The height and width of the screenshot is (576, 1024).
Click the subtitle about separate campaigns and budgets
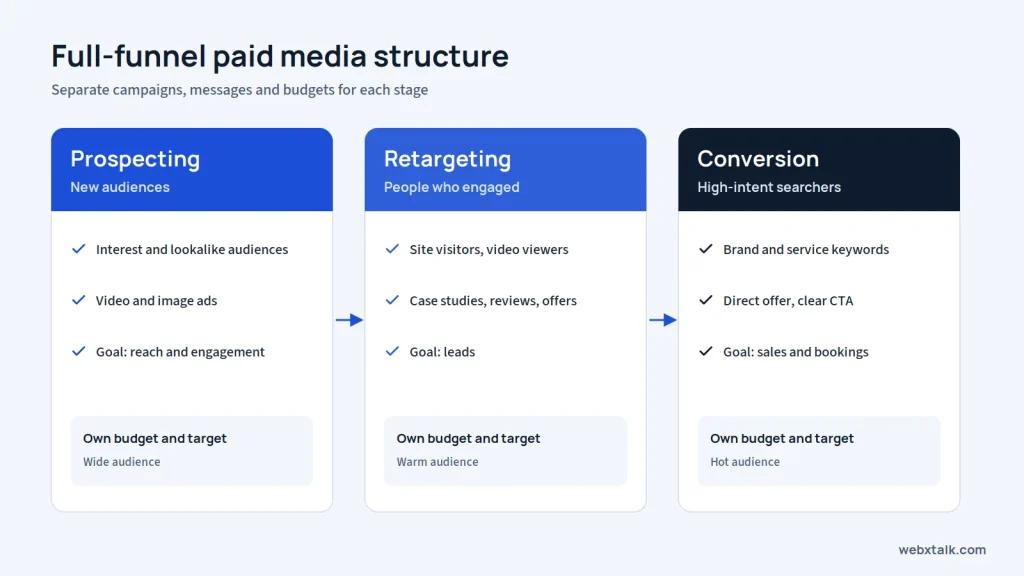(x=240, y=90)
